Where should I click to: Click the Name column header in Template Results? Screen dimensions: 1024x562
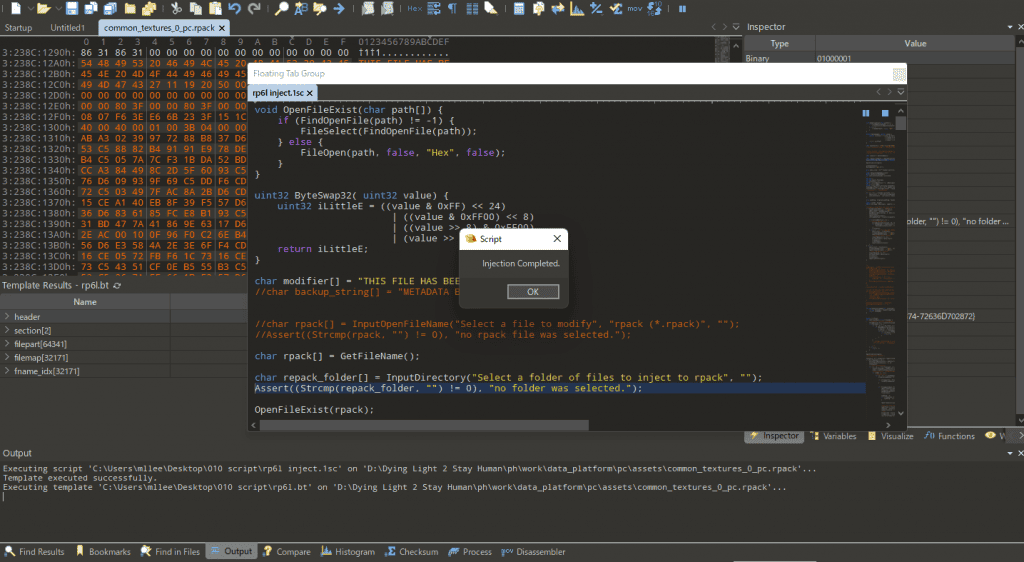[85, 302]
